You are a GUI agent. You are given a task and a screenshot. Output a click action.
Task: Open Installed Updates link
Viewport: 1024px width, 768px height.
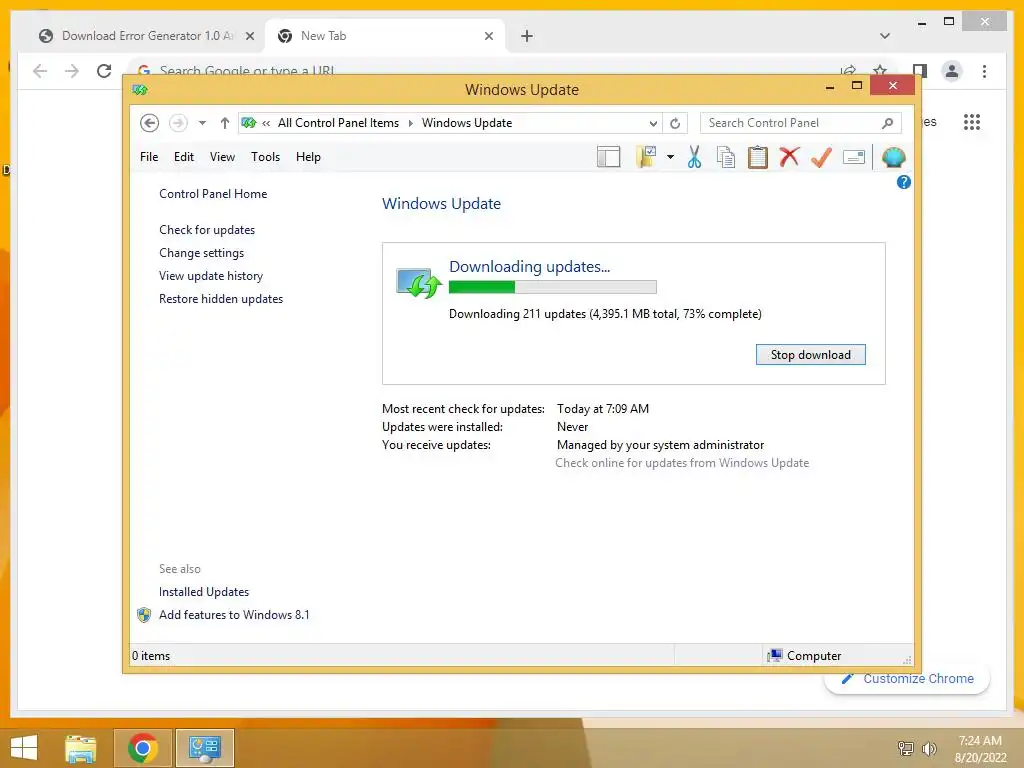tap(204, 592)
